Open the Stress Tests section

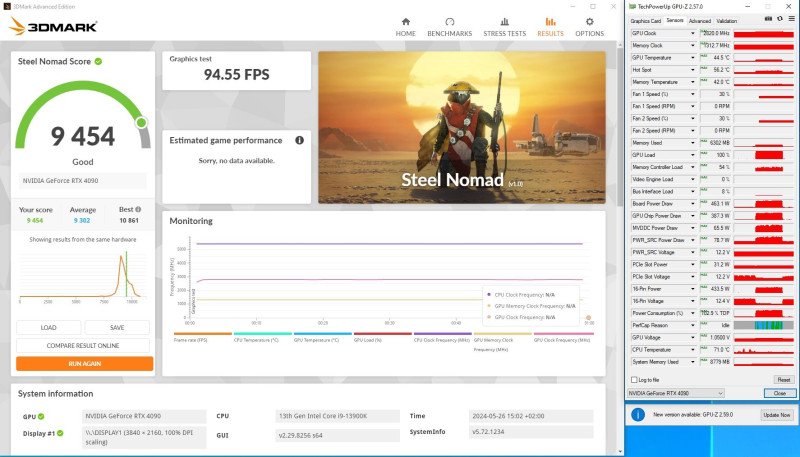tap(505, 27)
